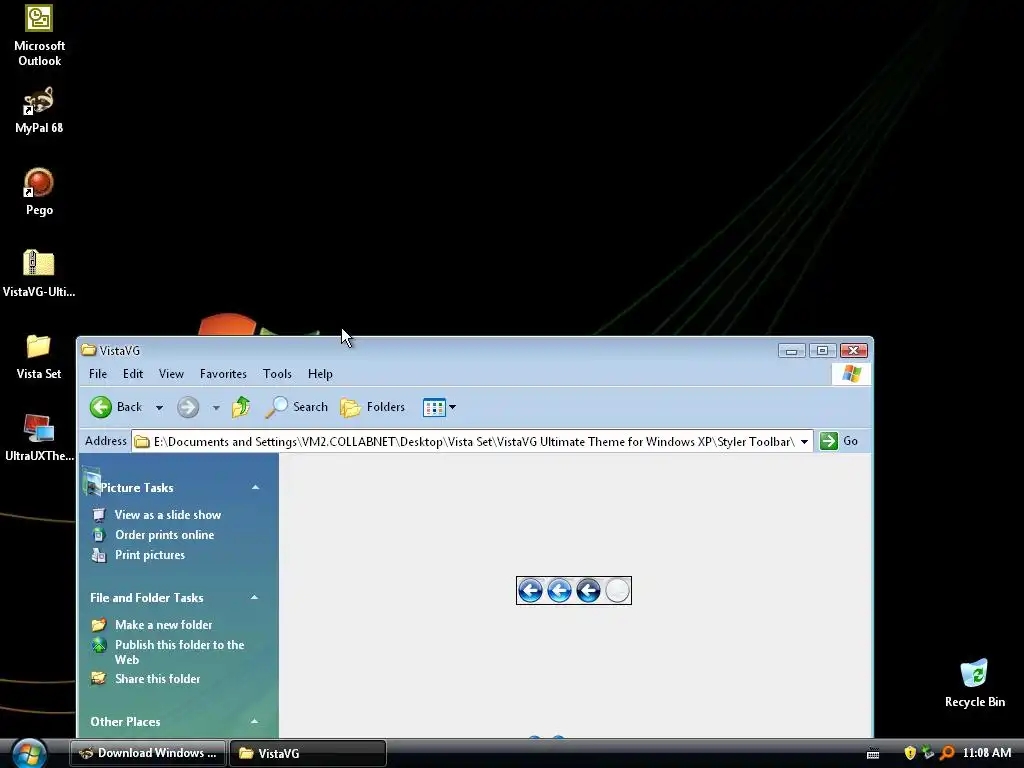This screenshot has height=768, width=1024.
Task: Select the UltraUXThe... desktop icon
Action: point(39,438)
